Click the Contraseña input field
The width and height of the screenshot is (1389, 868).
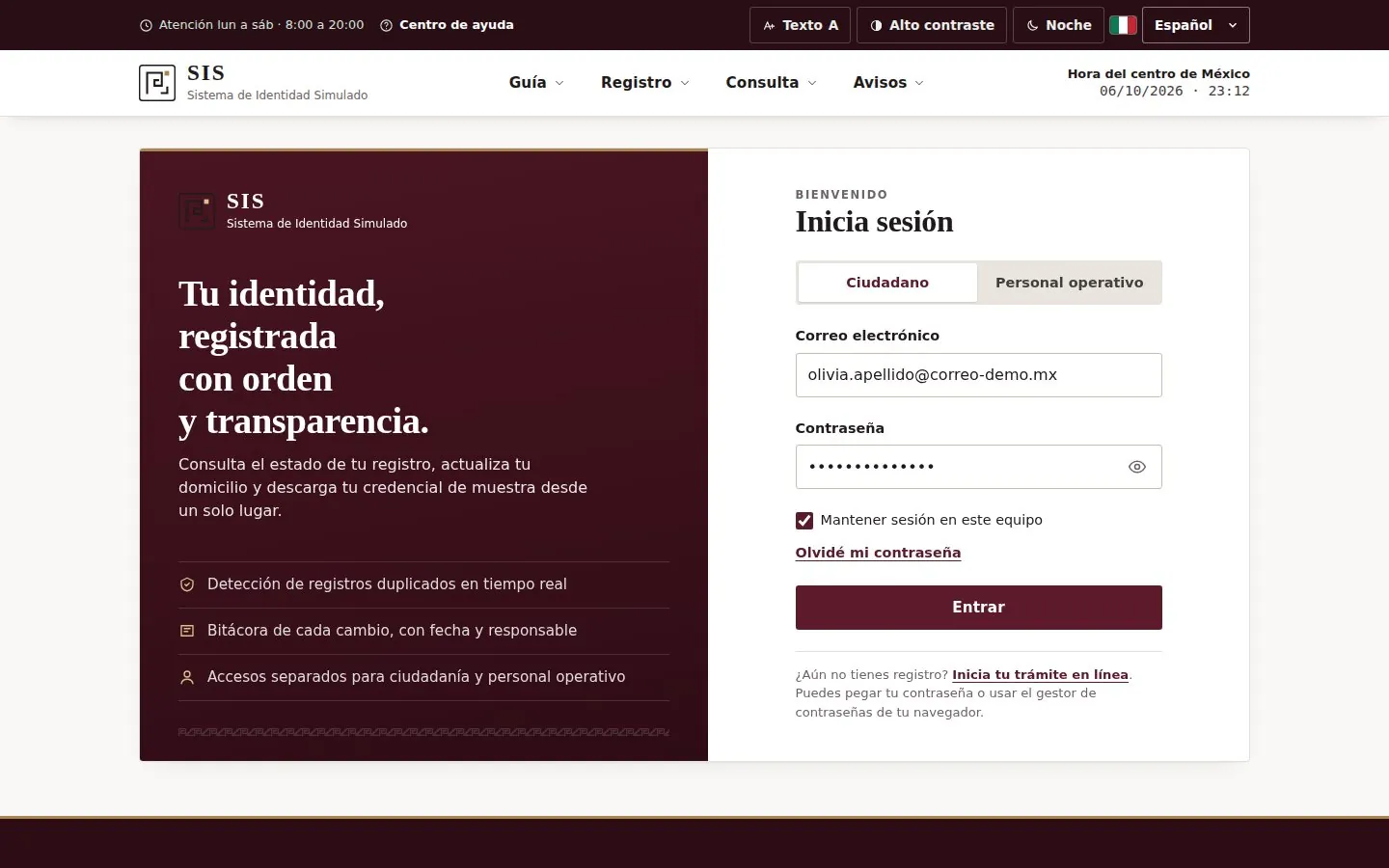click(979, 467)
